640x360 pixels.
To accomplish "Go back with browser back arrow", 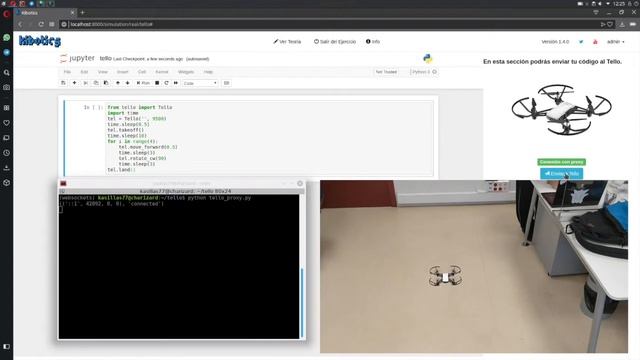I will click(20, 24).
